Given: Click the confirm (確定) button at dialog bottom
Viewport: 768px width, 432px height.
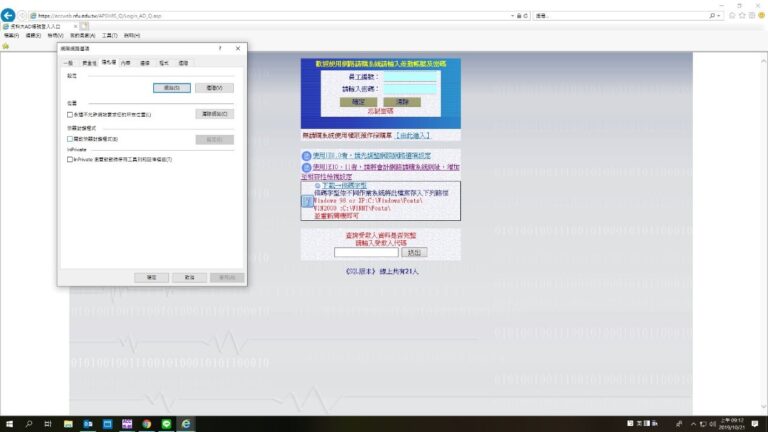Looking at the screenshot, I should point(151,277).
